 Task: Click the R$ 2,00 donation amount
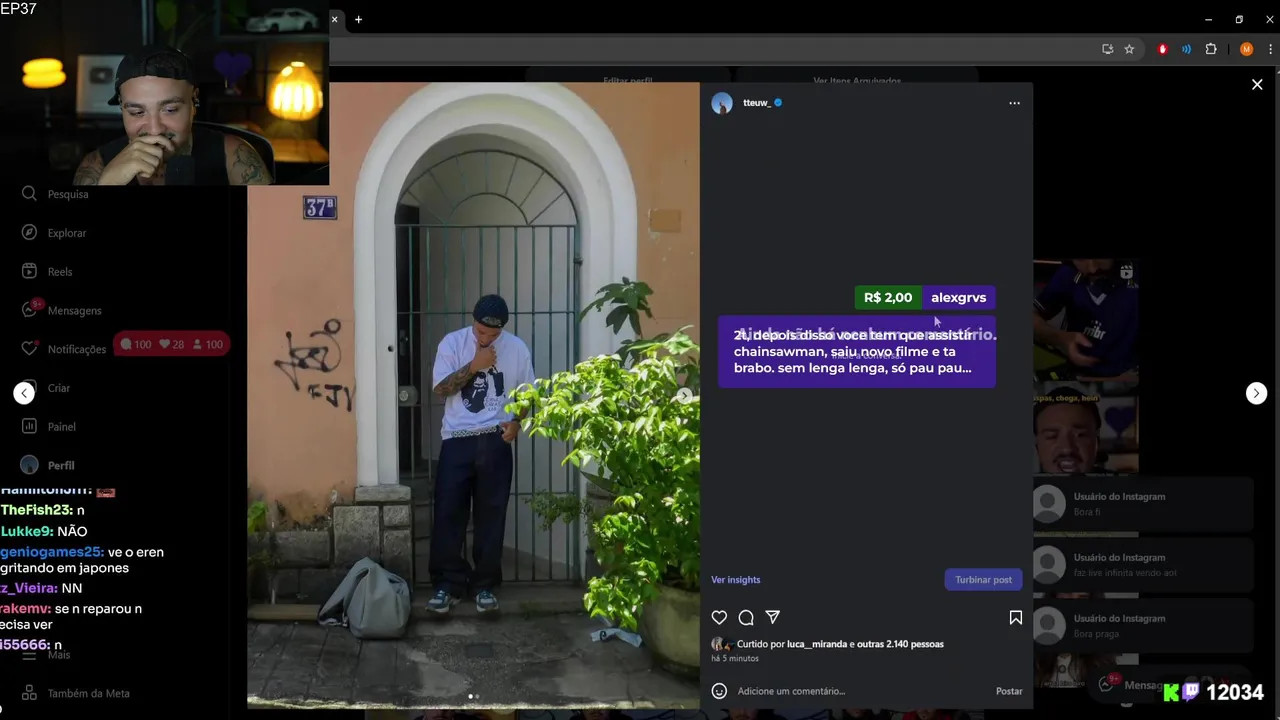[888, 298]
